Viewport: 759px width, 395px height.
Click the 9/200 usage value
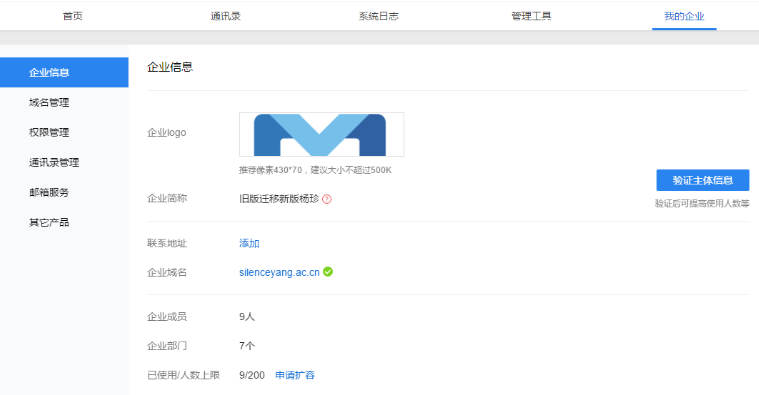pyautogui.click(x=252, y=375)
